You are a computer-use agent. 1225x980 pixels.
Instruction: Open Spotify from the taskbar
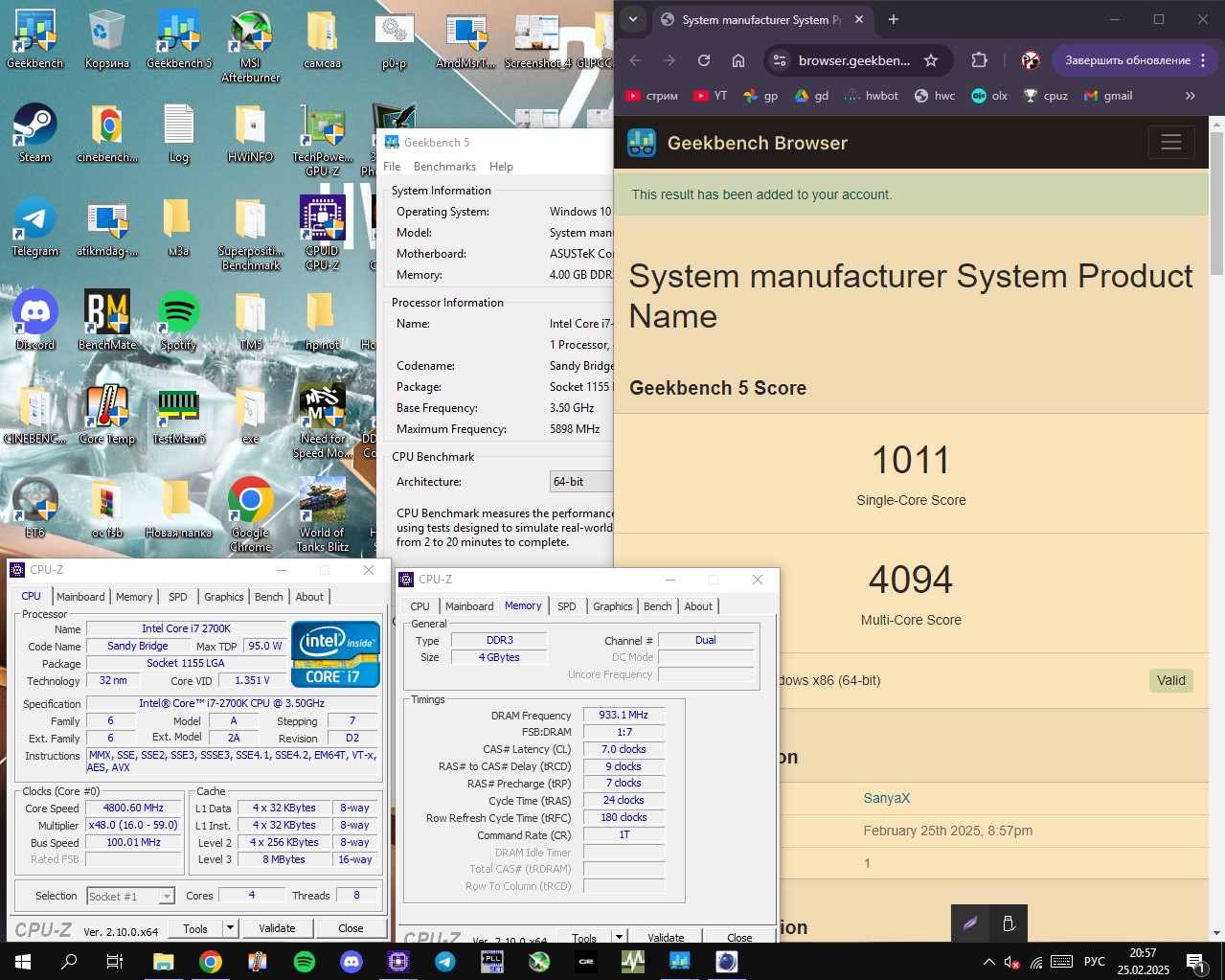[x=305, y=961]
